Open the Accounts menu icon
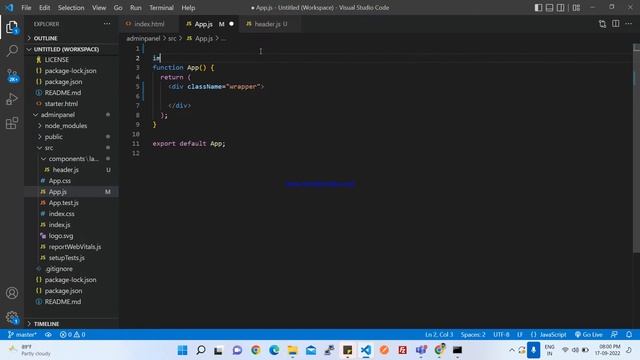 click(12, 293)
